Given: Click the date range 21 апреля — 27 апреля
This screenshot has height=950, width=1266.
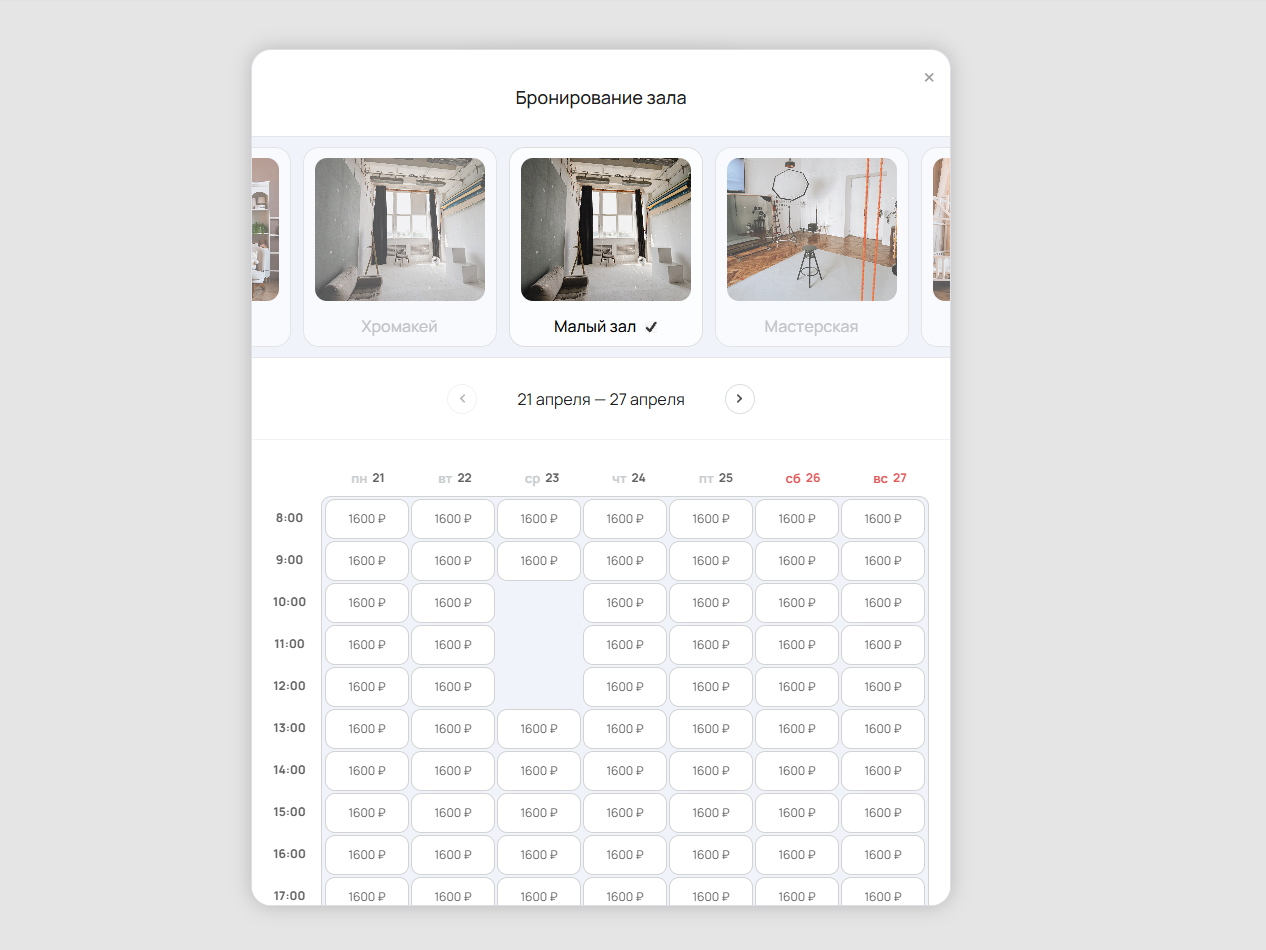Looking at the screenshot, I should (x=601, y=399).
